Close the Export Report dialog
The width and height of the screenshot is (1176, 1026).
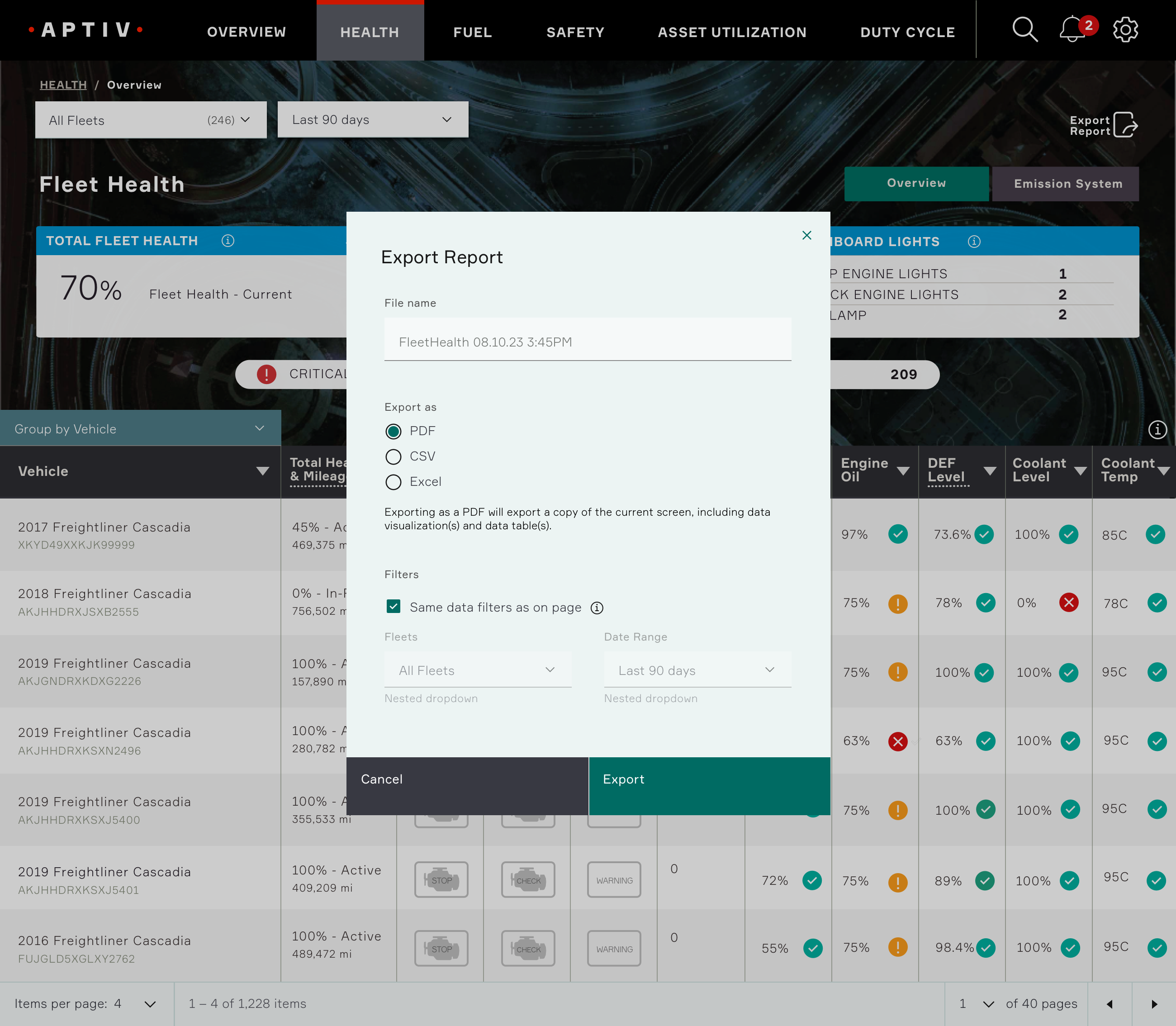(x=807, y=235)
